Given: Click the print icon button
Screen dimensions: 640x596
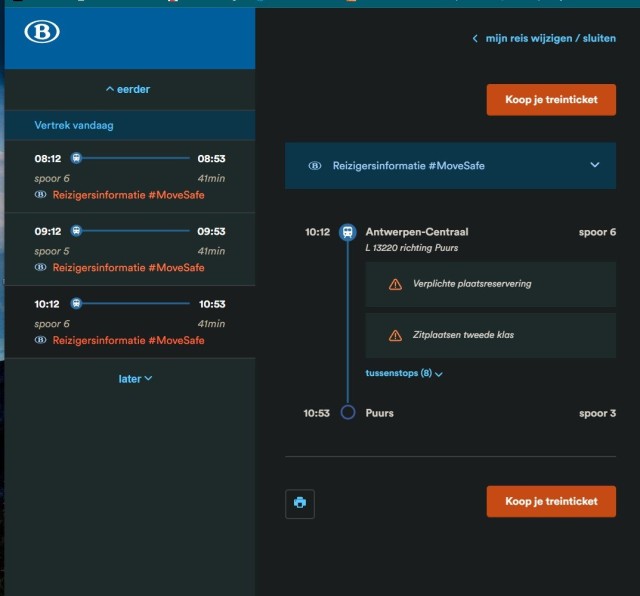Looking at the screenshot, I should pyautogui.click(x=300, y=503).
